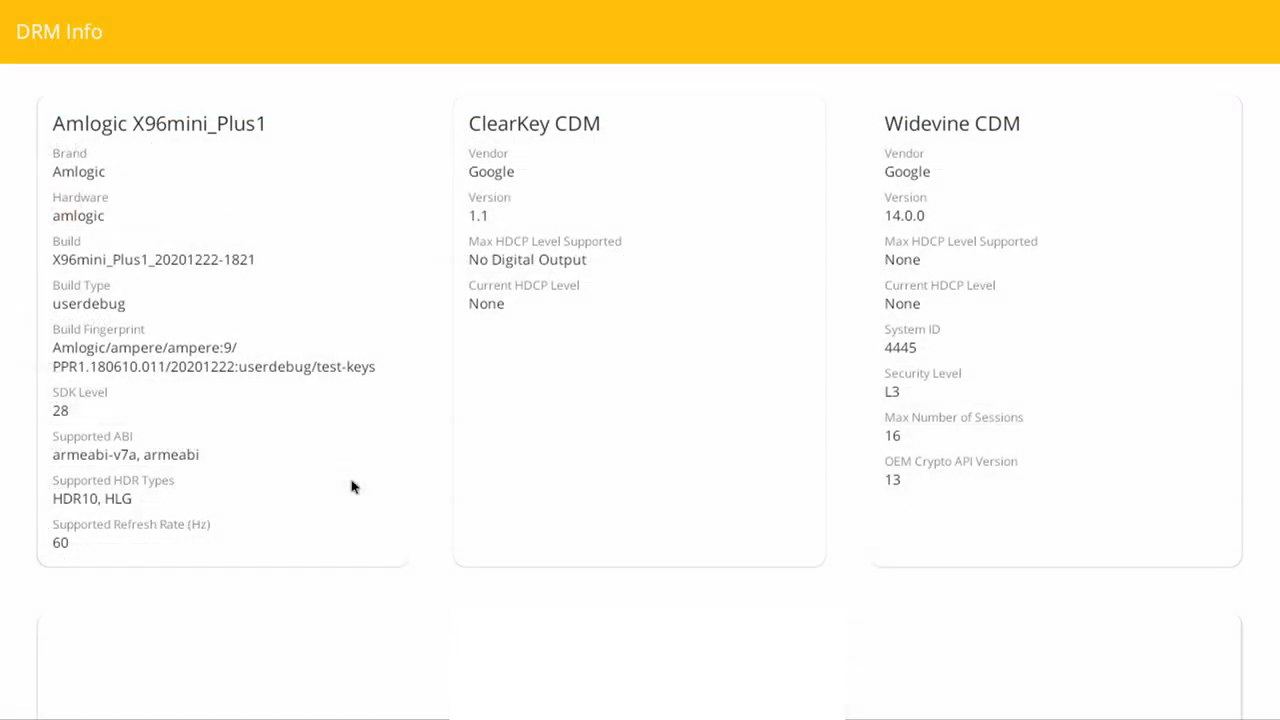Screen dimensions: 1280x720
Task: Click Max Number of Sessions value 16
Action: (x=892, y=436)
